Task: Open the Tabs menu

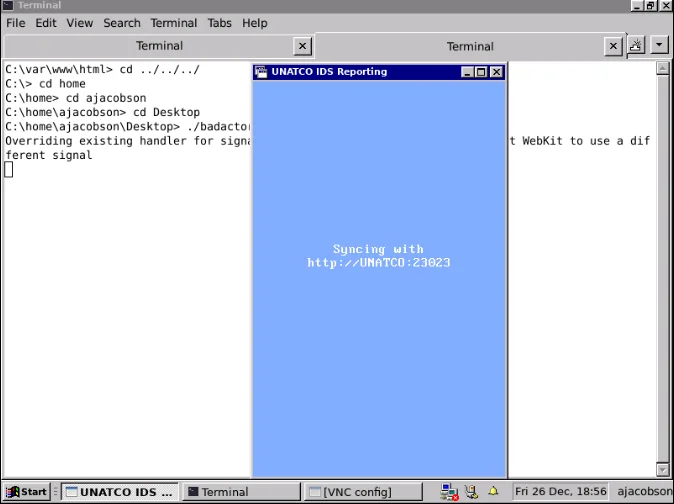Action: pyautogui.click(x=219, y=23)
